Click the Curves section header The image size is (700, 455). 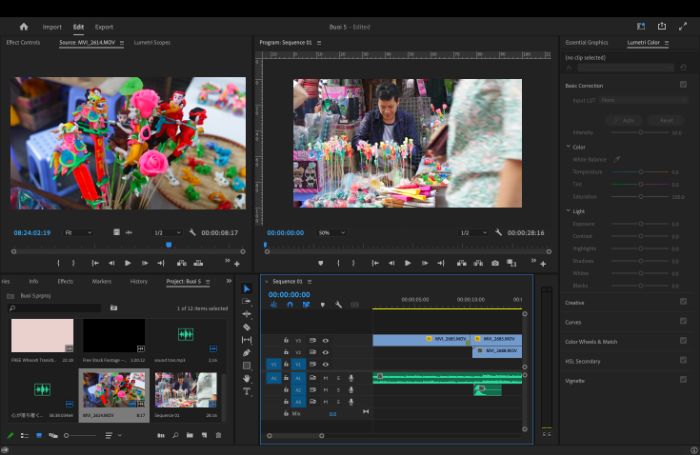pos(573,322)
